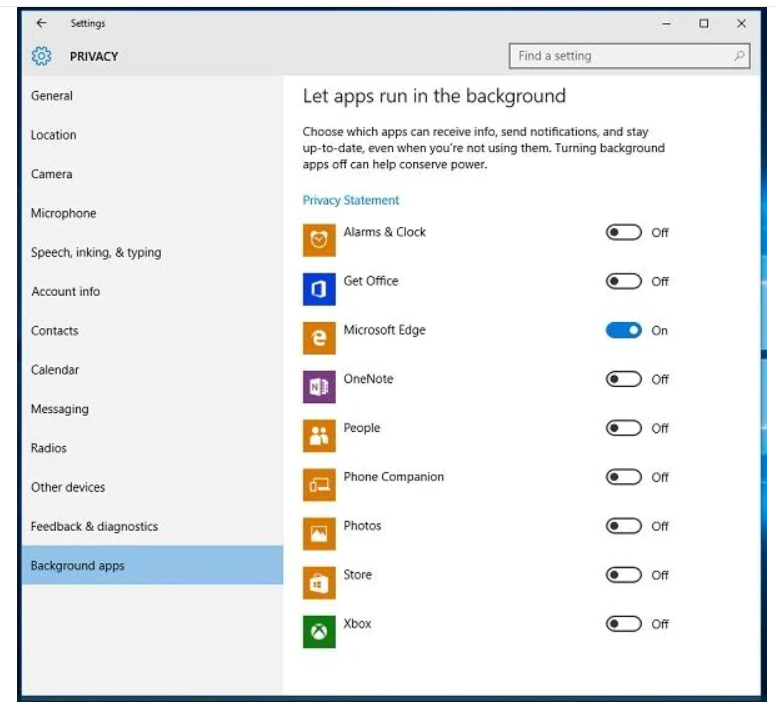Viewport: 775px width, 710px height.
Task: Click the Microsoft Edge label text
Action: pos(385,330)
